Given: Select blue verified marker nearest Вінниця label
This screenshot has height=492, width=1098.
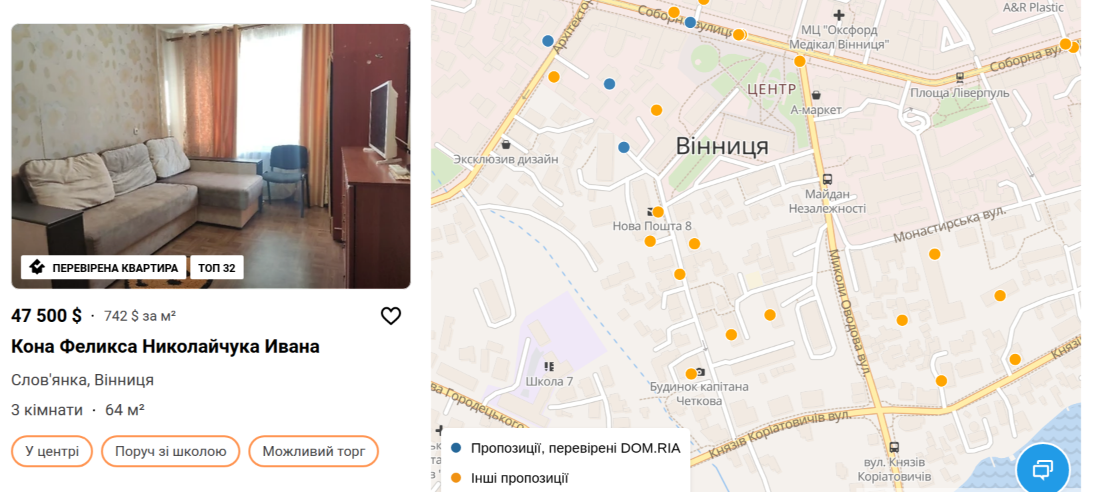Looking at the screenshot, I should [x=624, y=147].
